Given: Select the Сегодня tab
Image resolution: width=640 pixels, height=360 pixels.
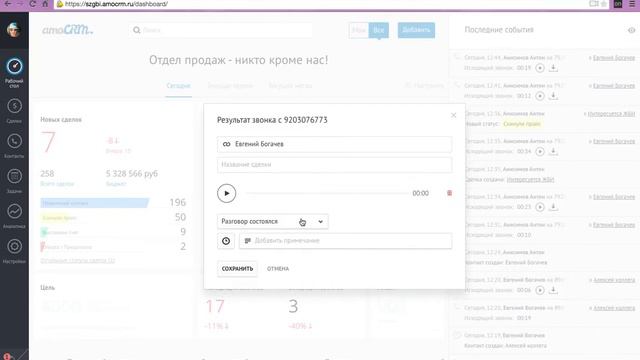Looking at the screenshot, I should pyautogui.click(x=178, y=86).
